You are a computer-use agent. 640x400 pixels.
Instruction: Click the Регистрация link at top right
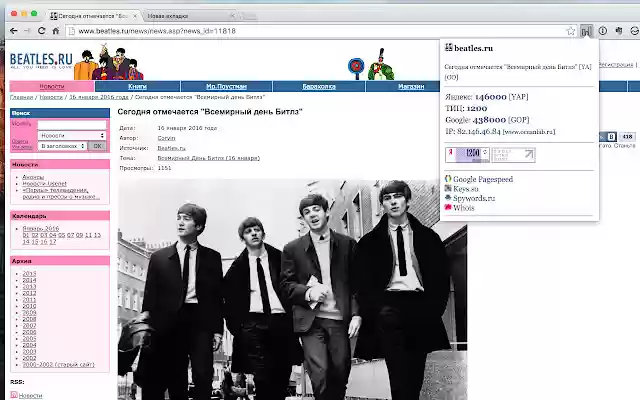click(x=616, y=64)
